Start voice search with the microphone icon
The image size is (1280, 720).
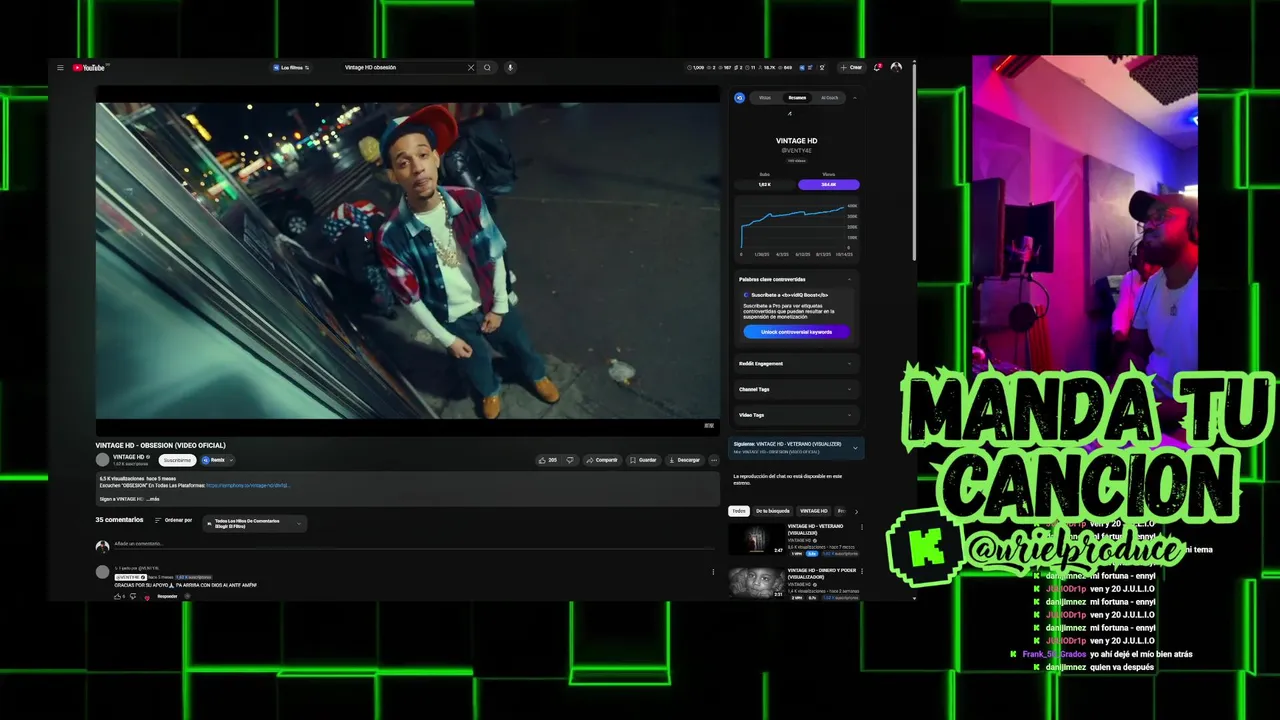click(510, 68)
